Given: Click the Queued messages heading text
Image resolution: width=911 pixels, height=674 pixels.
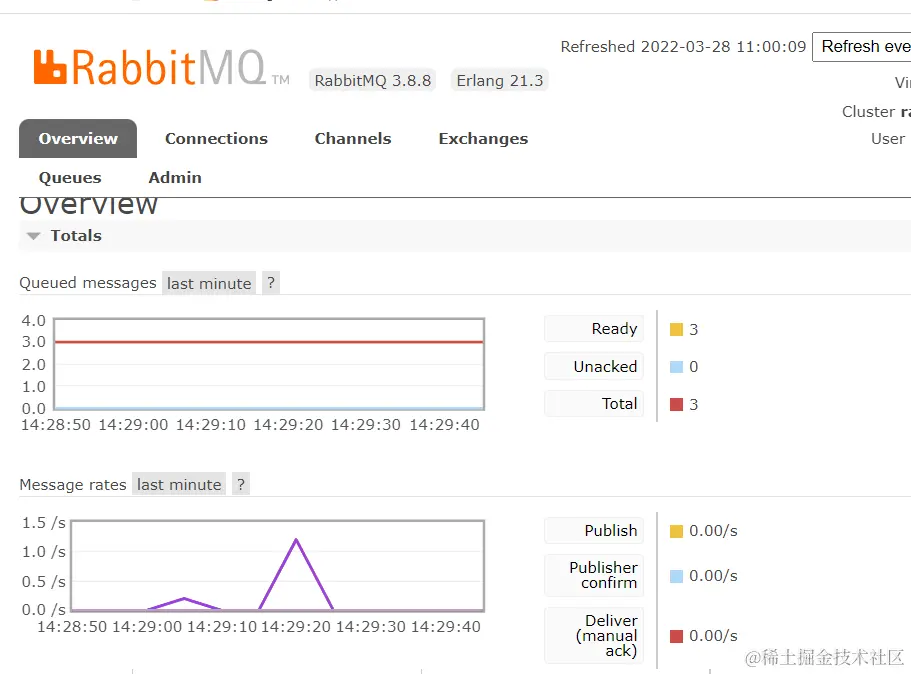Looking at the screenshot, I should point(88,283).
